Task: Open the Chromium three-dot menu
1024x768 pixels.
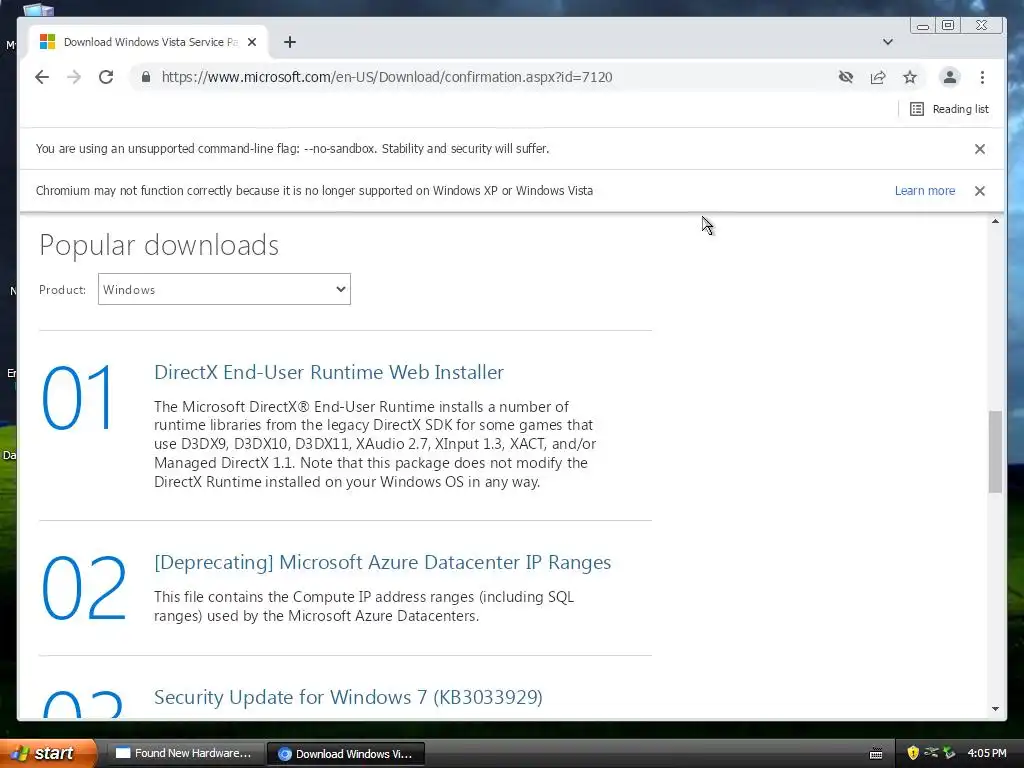Action: 982,77
